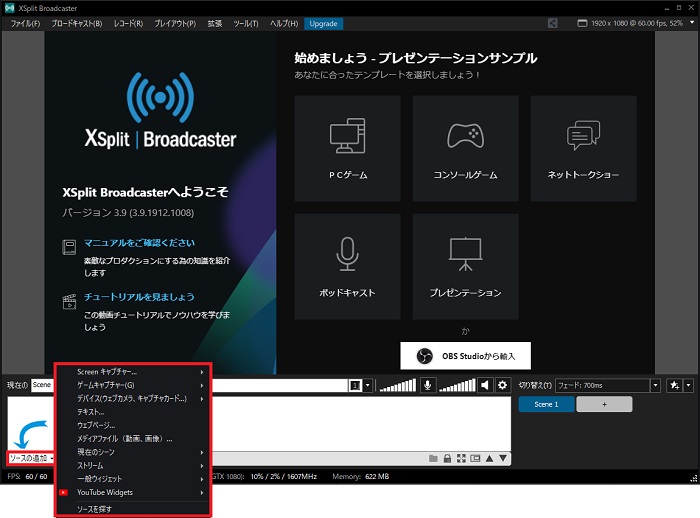Click the share icon in the menu bar
Viewport: 700px width, 518px height.
tap(552, 23)
